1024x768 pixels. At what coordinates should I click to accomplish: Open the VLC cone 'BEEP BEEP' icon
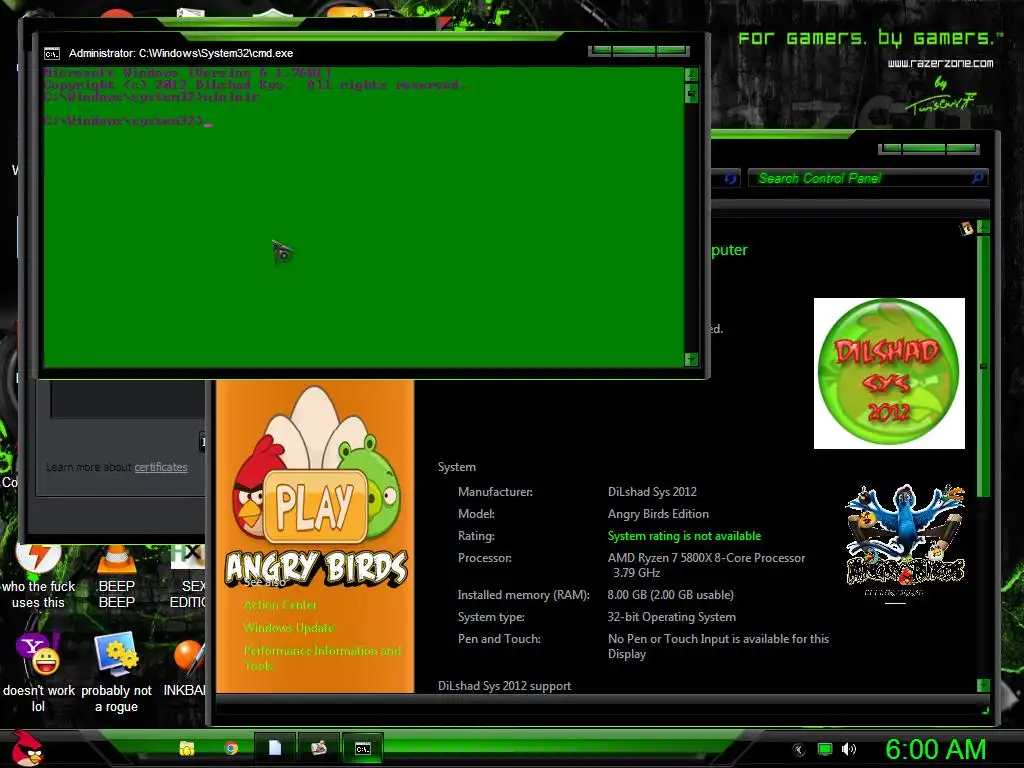click(116, 577)
